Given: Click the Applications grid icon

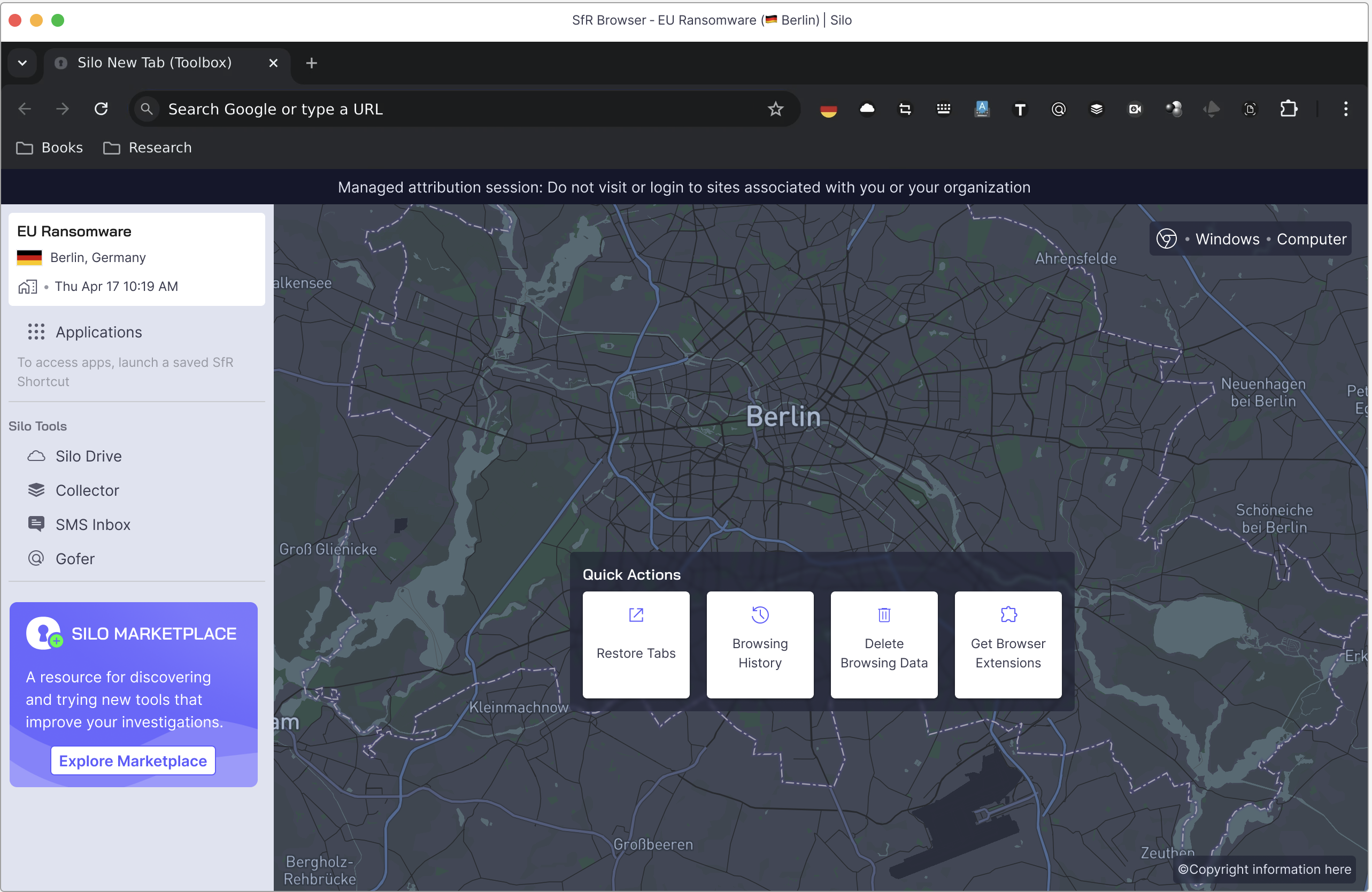Looking at the screenshot, I should (36, 332).
